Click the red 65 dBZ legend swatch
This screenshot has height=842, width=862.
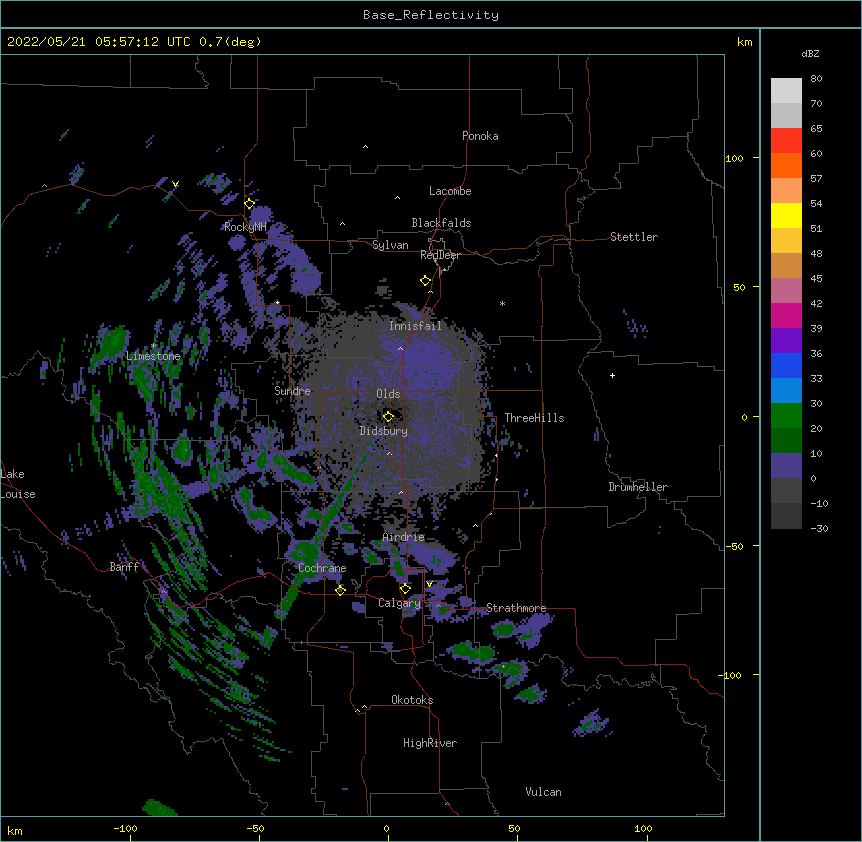point(786,141)
